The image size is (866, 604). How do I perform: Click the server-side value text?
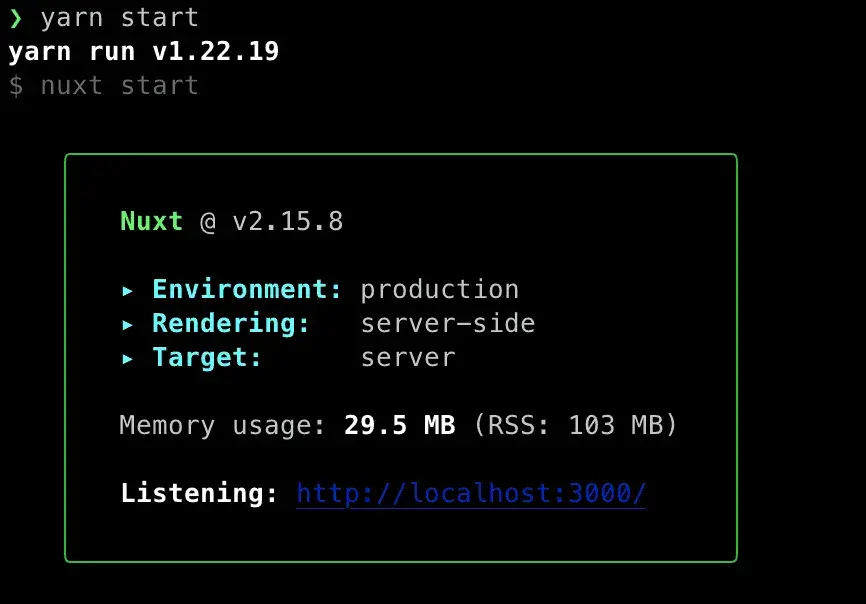[448, 324]
